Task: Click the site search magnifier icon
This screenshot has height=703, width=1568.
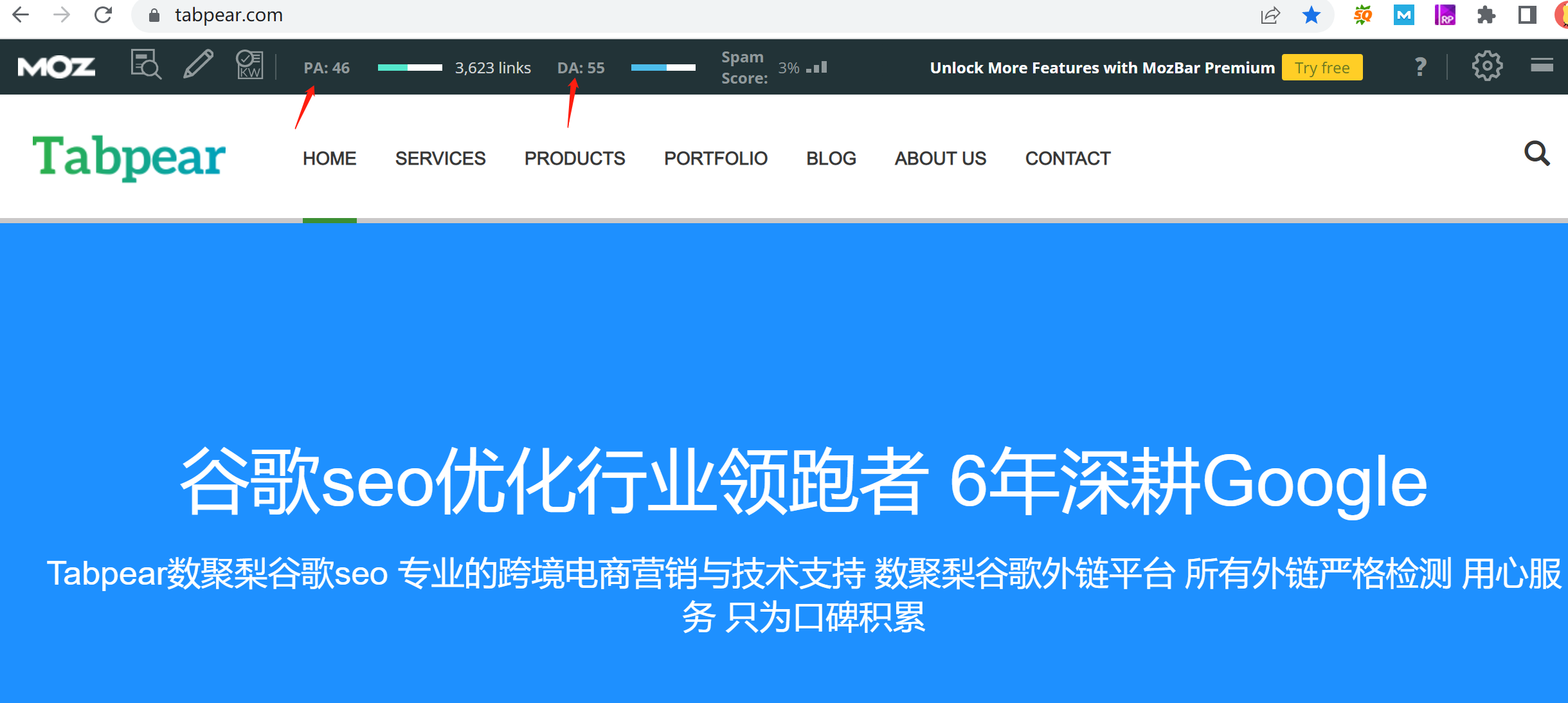Action: coord(1537,154)
